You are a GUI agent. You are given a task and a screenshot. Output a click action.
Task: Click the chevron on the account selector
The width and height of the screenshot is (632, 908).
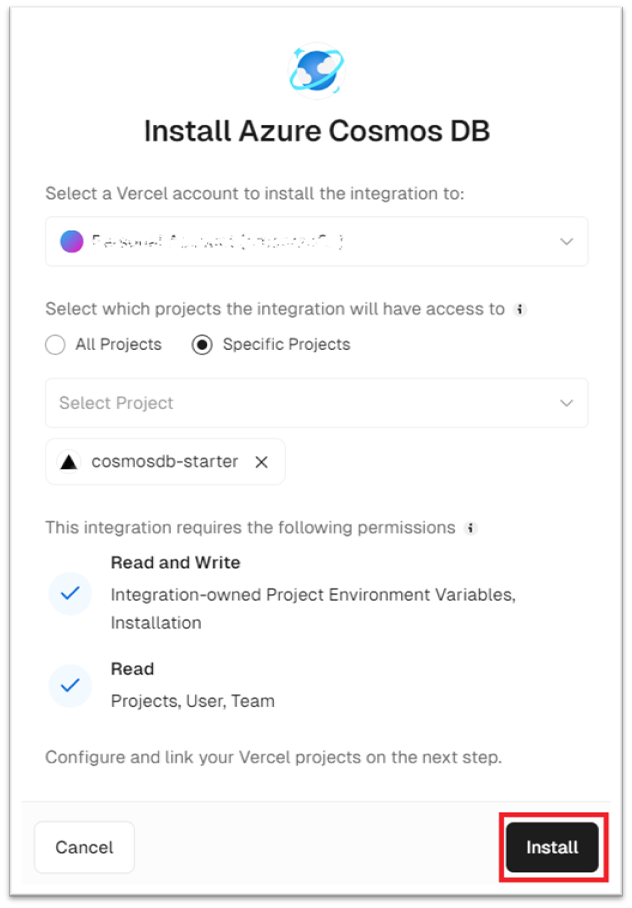coord(566,242)
